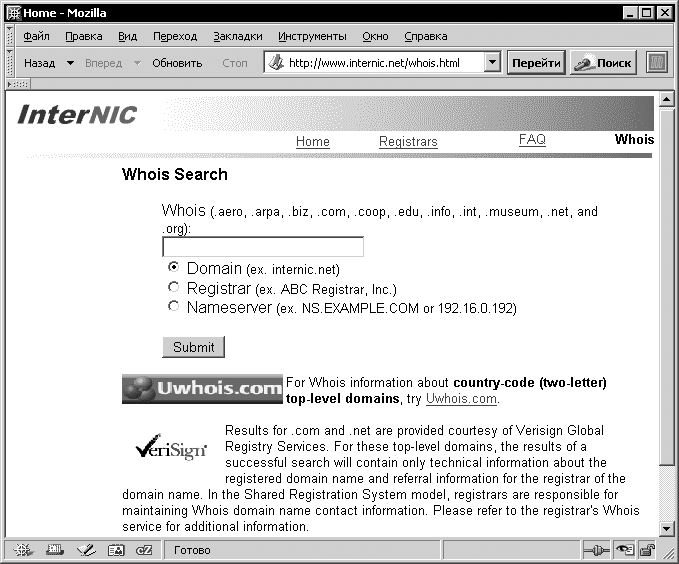Collapse the menu bar using its grippy
Image resolution: width=679 pixels, height=564 pixels.
(x=10, y=36)
